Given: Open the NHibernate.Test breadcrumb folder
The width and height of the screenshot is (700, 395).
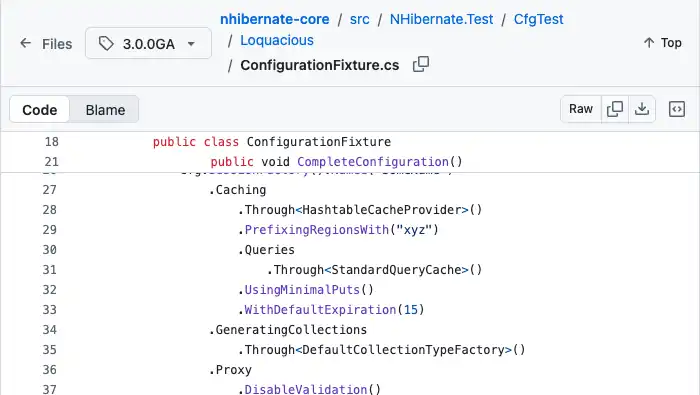Looking at the screenshot, I should (442, 19).
